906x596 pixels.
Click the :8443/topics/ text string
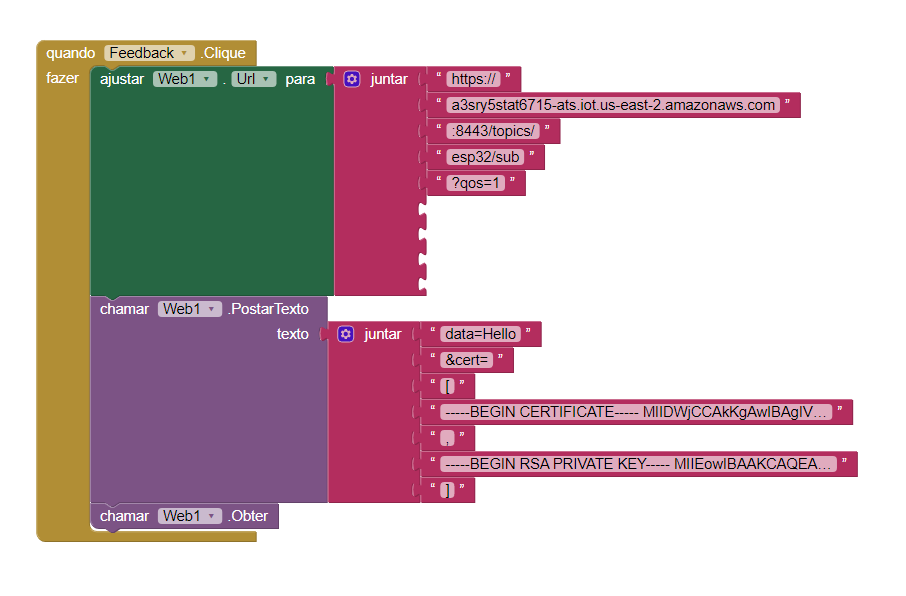pos(494,131)
